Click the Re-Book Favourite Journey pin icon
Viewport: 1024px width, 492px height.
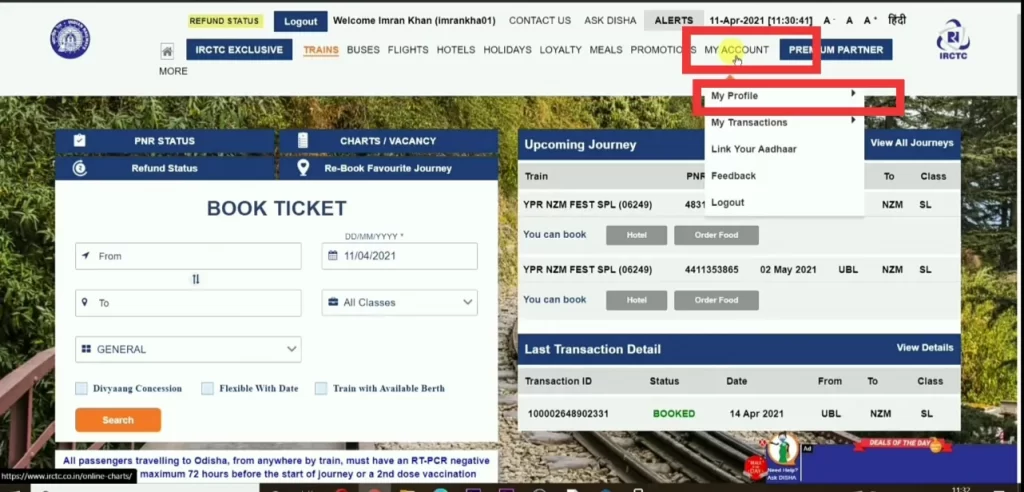[302, 168]
